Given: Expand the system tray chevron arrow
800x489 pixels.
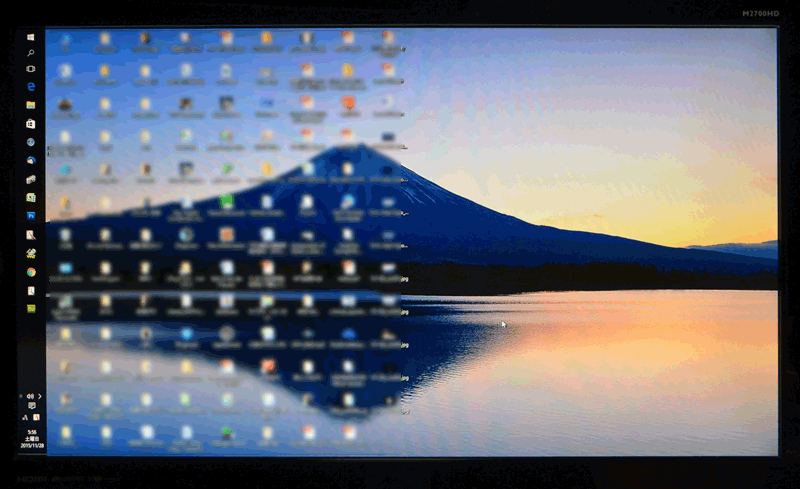Looking at the screenshot, I should click(40, 396).
